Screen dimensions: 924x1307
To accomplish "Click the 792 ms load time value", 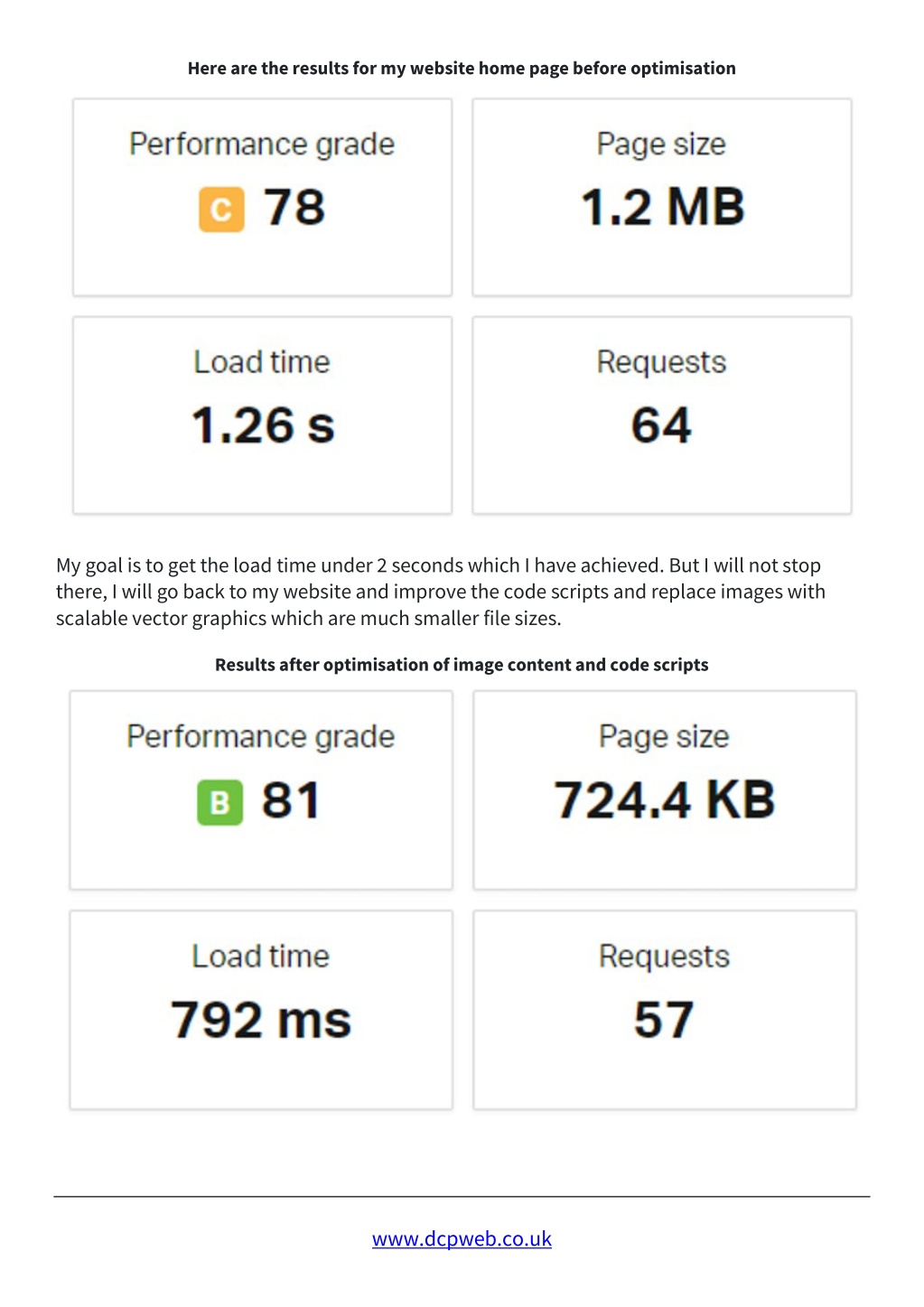I will [x=261, y=1020].
